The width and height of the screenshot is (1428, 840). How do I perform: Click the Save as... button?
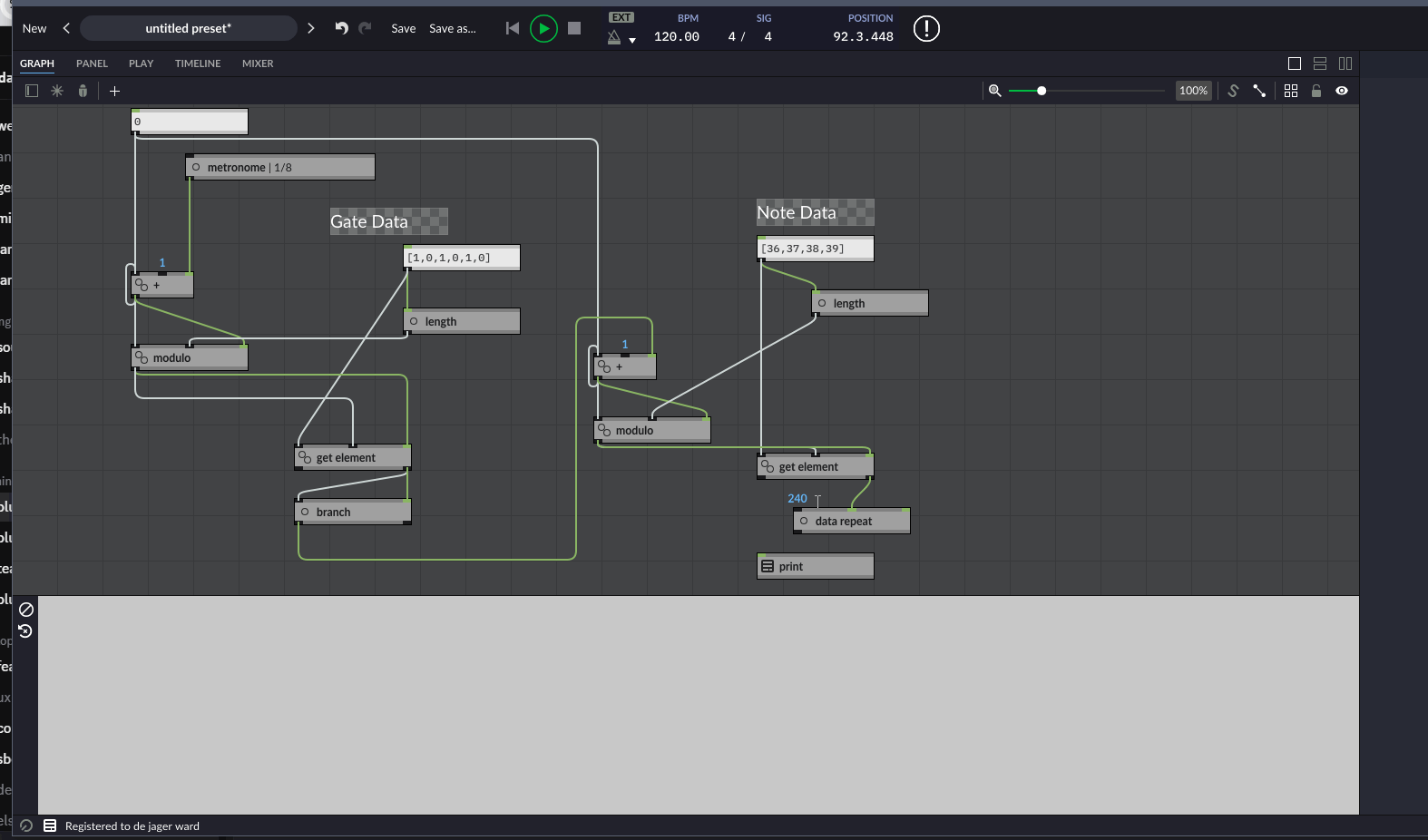coord(452,28)
